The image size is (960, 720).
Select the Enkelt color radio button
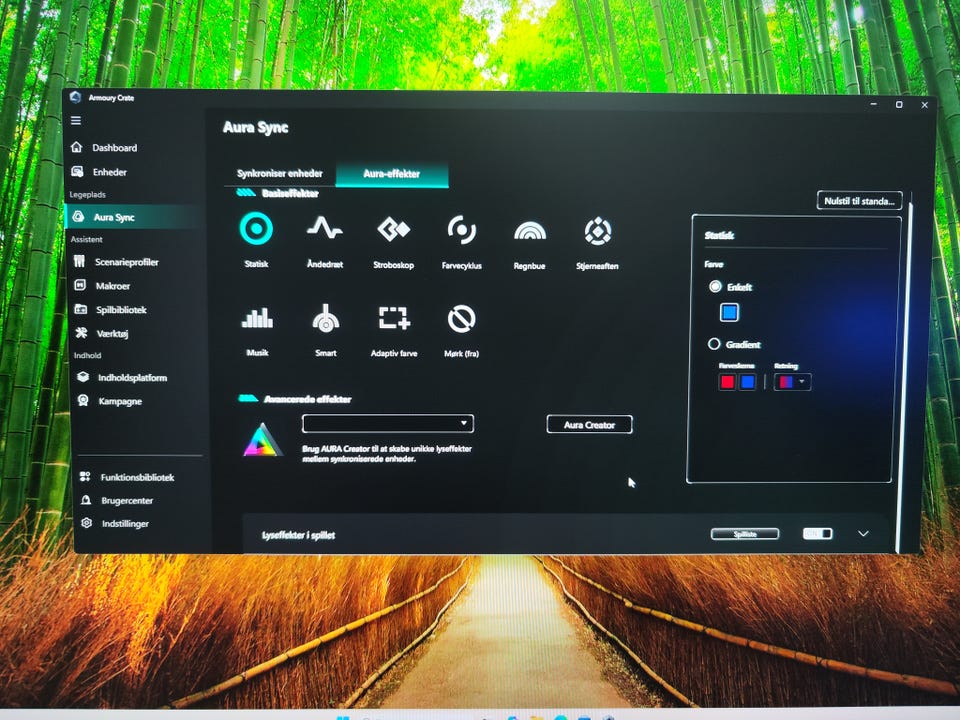[x=715, y=286]
